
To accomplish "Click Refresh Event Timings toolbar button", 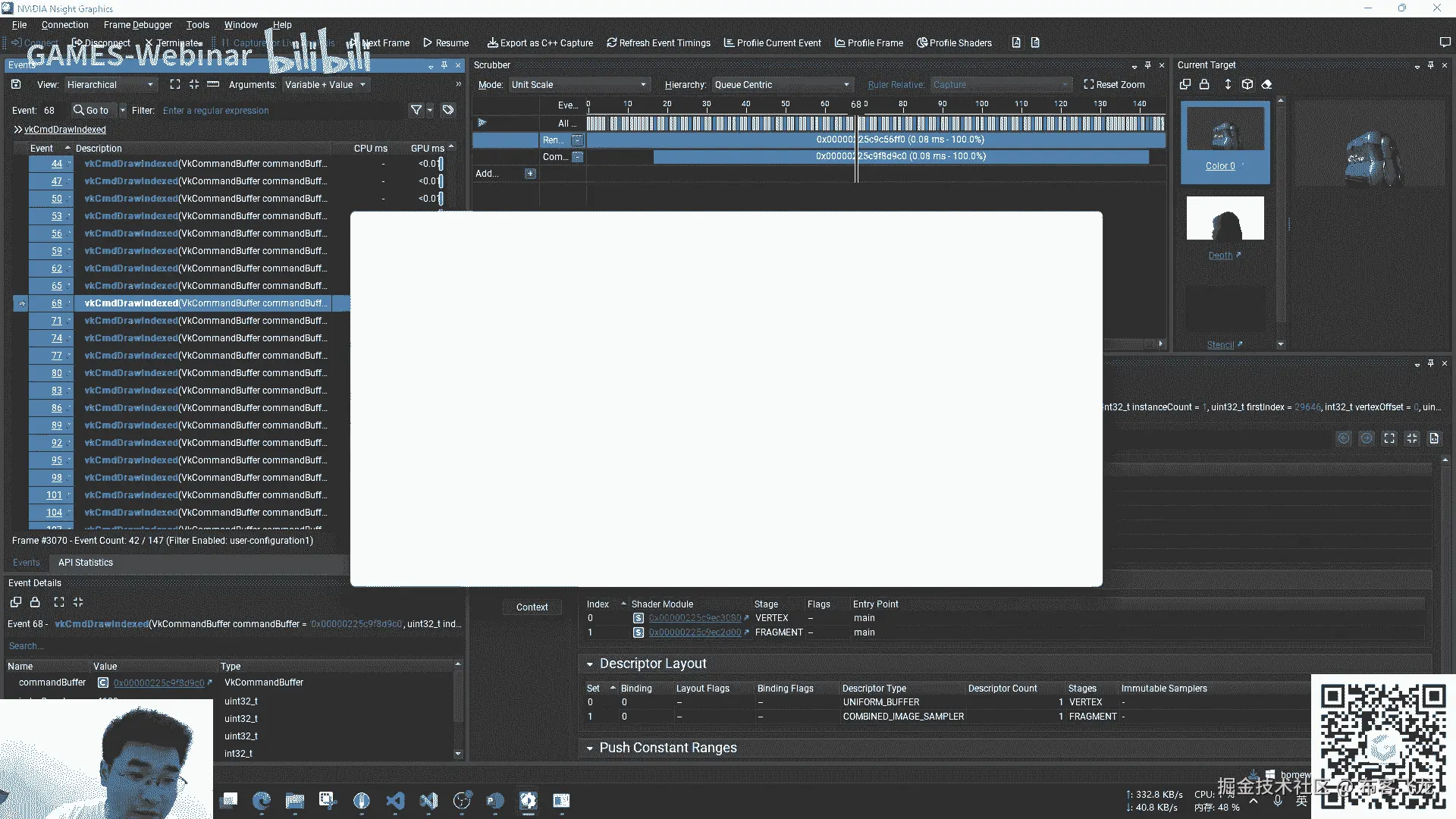I will point(658,43).
